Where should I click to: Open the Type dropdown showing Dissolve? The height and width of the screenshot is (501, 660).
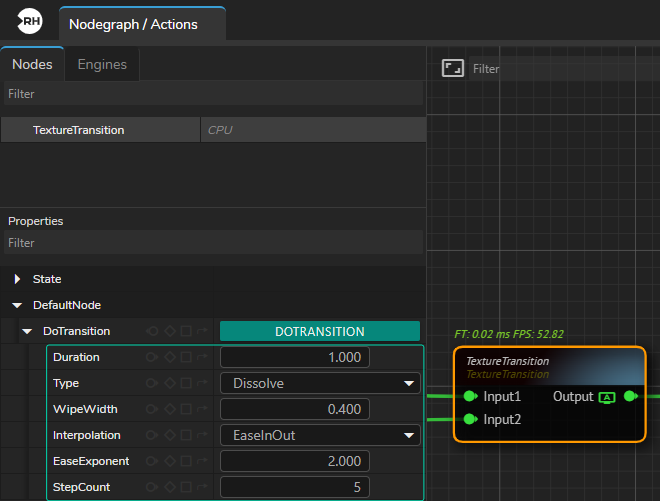(x=320, y=384)
